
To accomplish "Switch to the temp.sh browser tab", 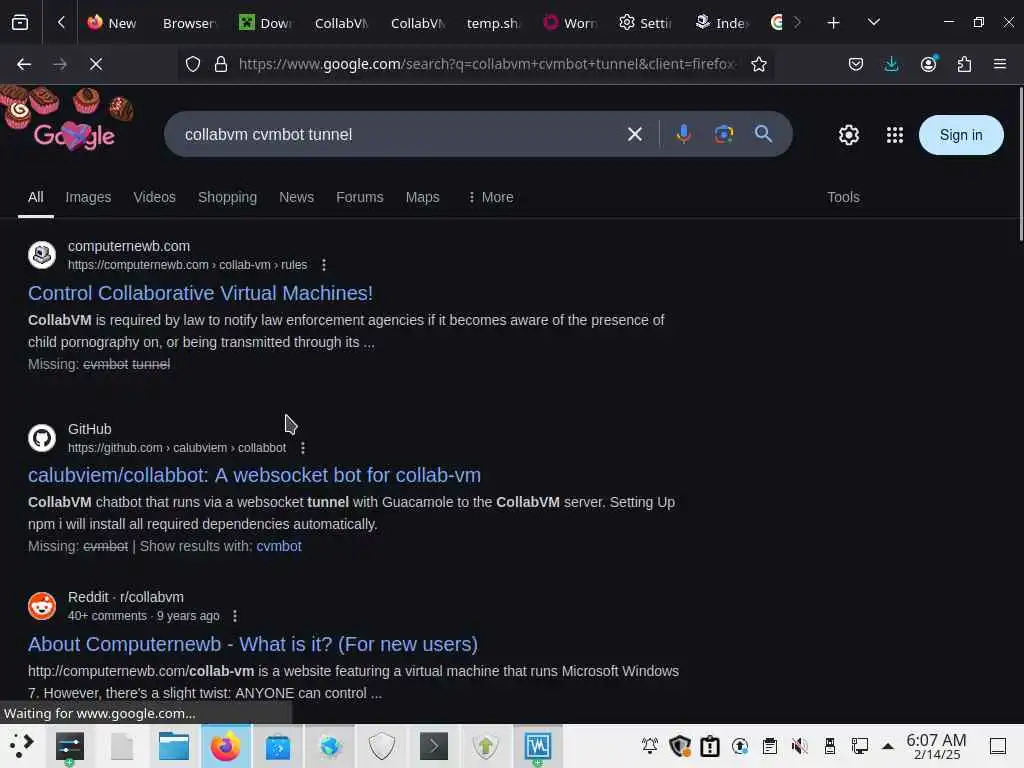I will (493, 23).
